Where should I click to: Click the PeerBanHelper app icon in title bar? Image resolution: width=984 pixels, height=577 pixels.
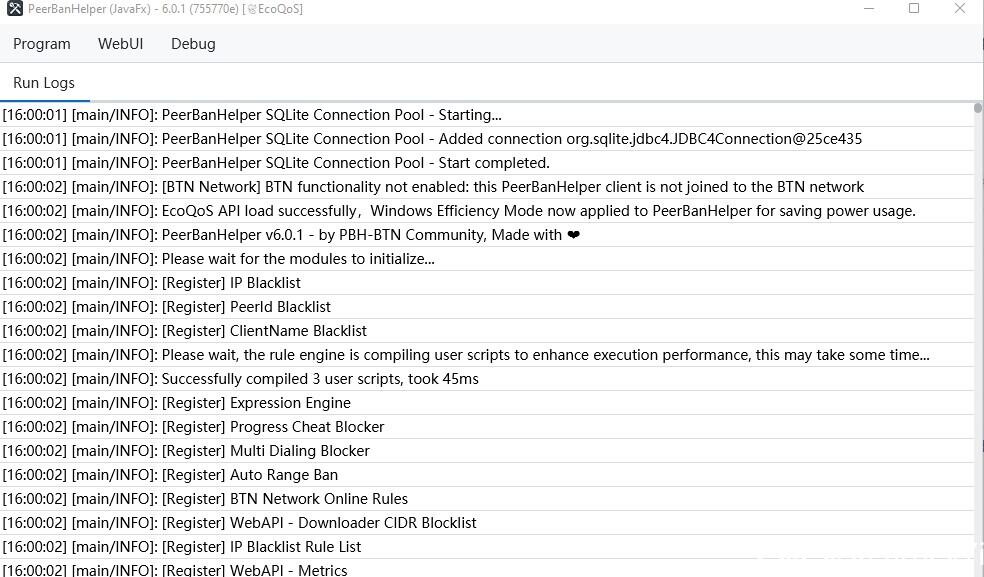point(14,9)
